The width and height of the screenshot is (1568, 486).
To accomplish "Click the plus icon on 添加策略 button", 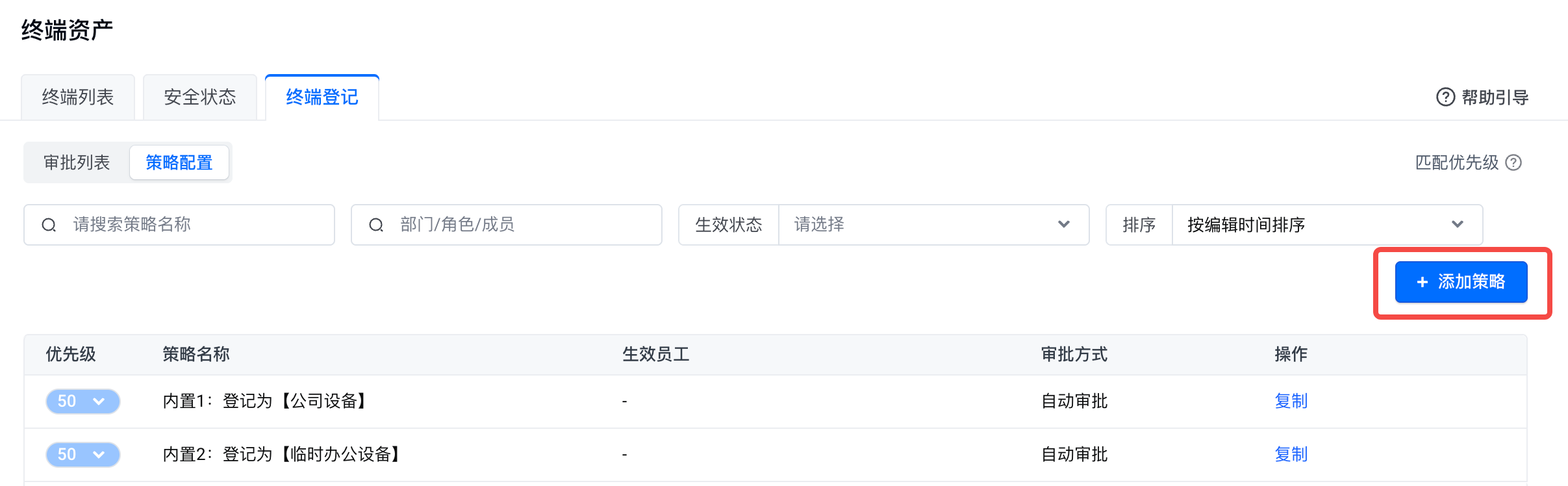I will coord(1423,282).
